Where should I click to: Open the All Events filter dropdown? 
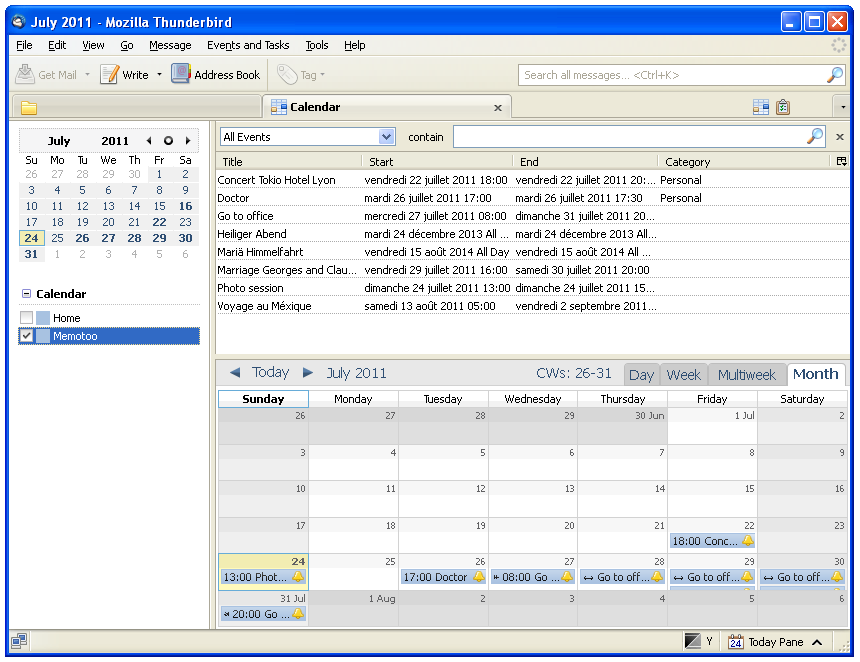(x=386, y=137)
